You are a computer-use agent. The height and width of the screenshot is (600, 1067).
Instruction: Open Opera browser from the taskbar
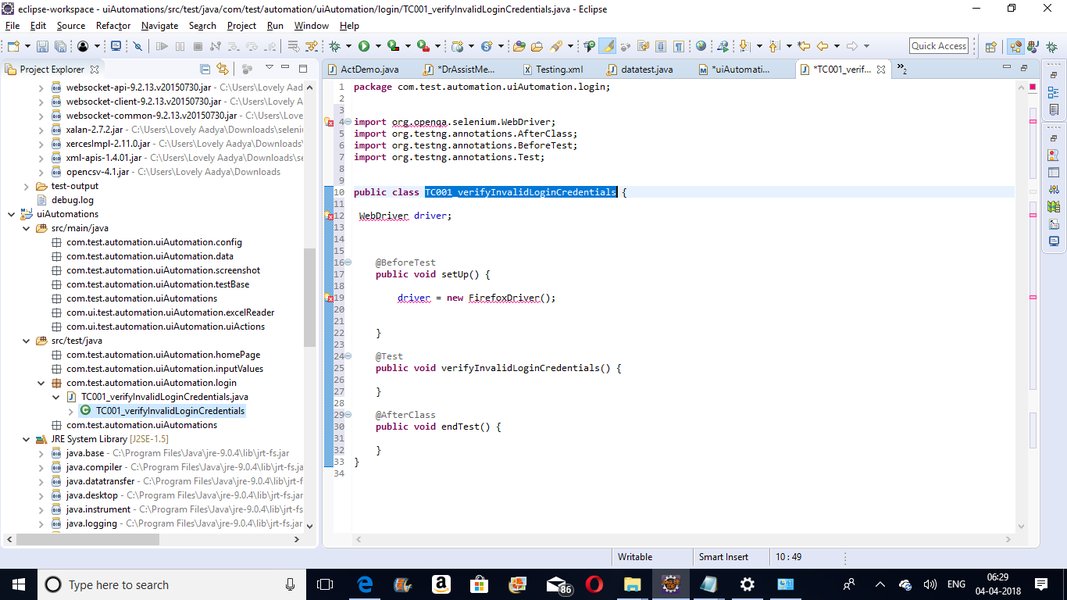(594, 584)
